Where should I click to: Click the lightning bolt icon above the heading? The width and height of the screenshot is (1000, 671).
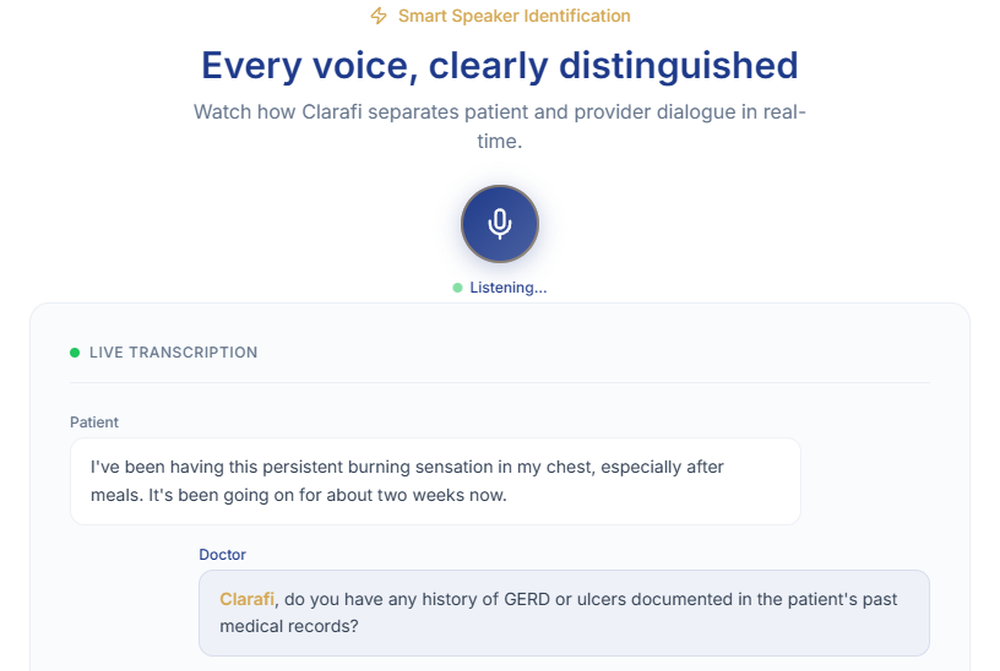pos(379,16)
